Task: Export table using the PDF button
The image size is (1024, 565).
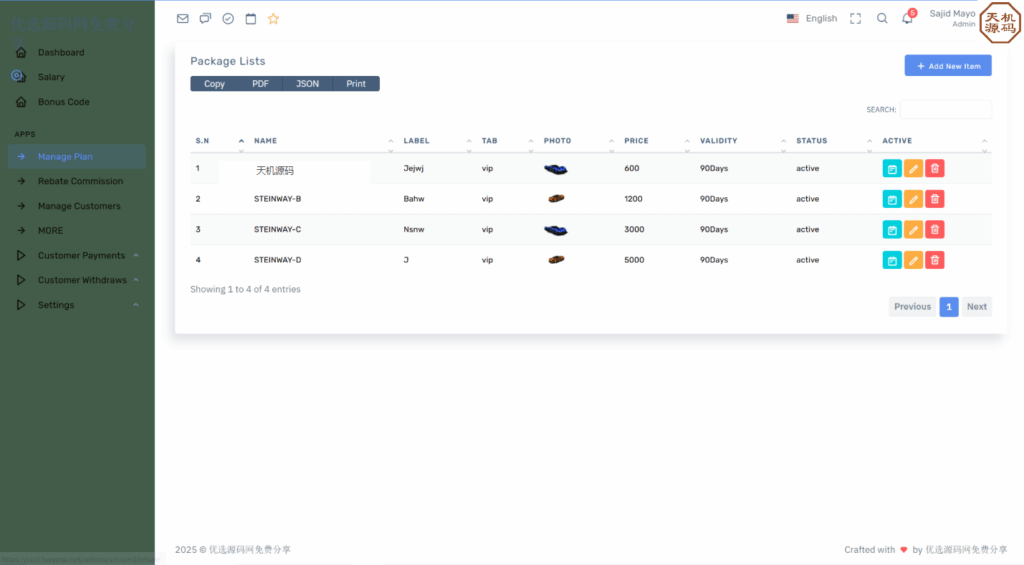Action: click(260, 84)
